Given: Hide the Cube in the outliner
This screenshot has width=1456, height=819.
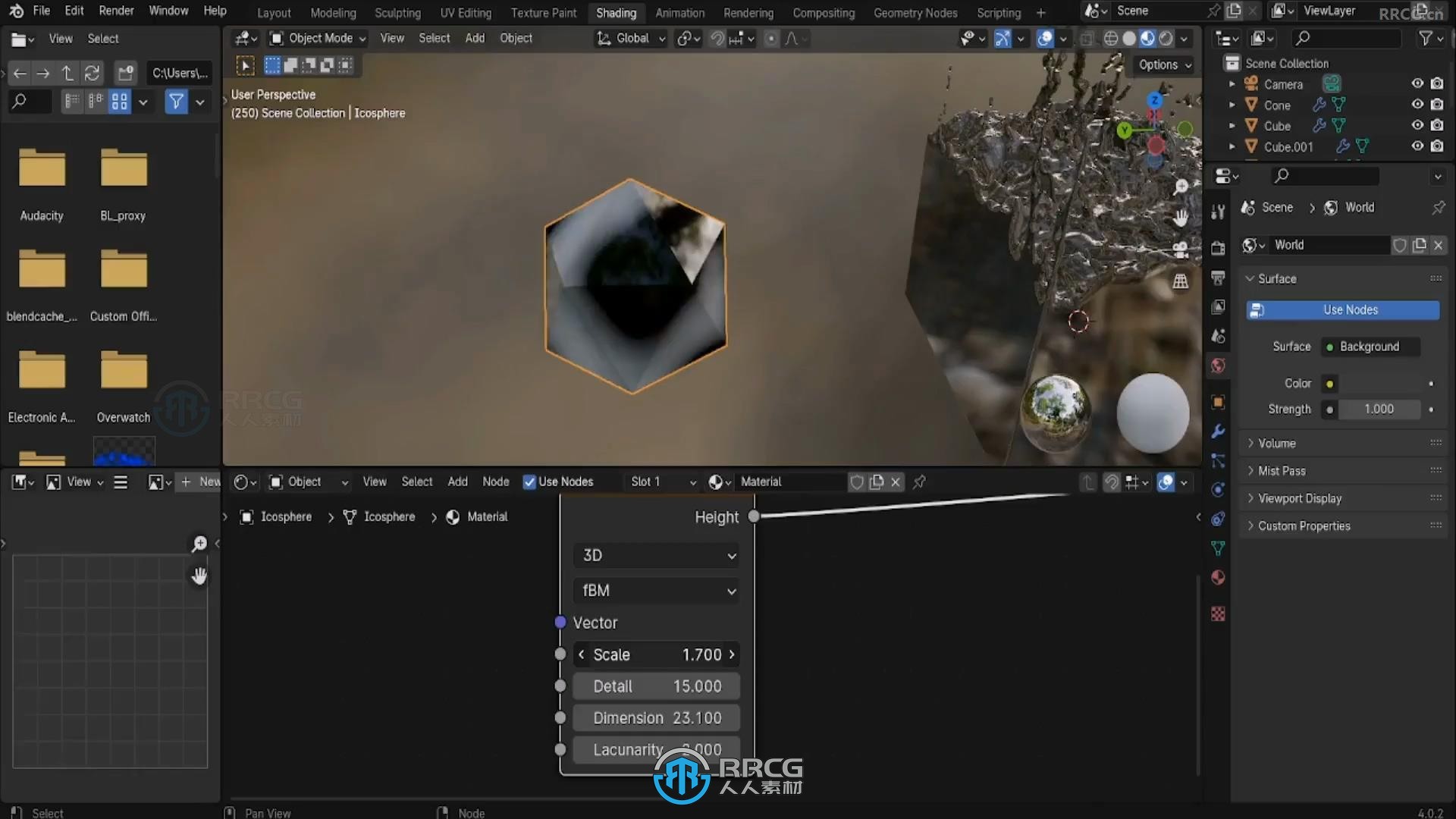Looking at the screenshot, I should click(1417, 125).
